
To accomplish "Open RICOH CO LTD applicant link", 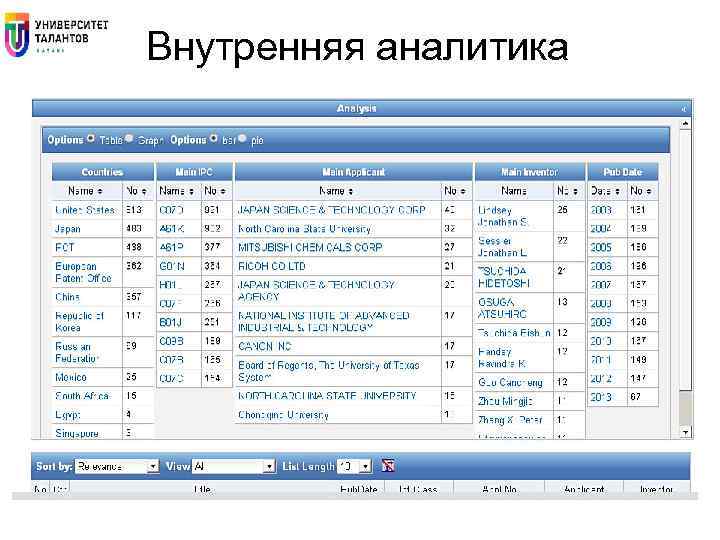I will click(272, 266).
